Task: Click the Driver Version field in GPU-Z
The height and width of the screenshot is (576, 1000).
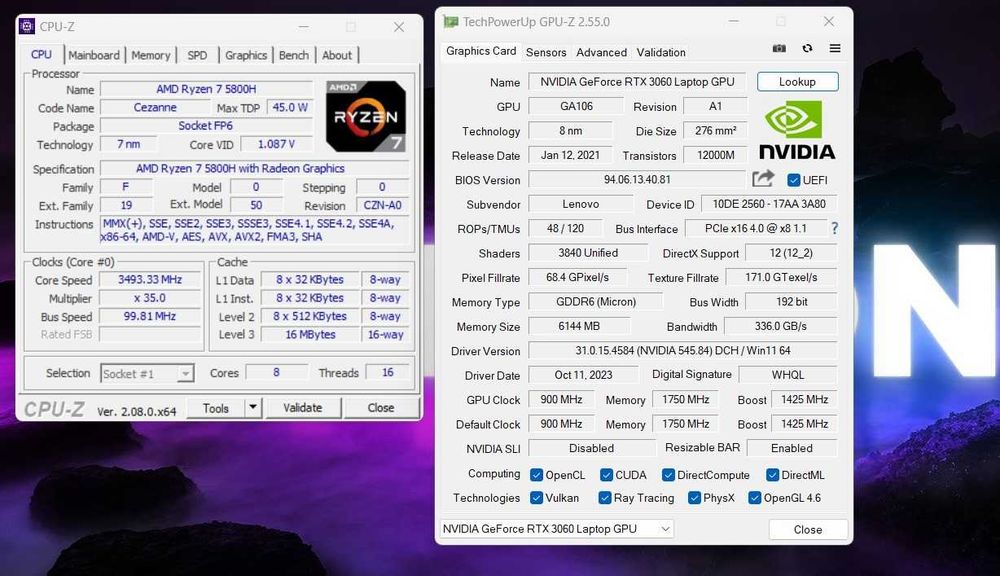Action: pos(682,351)
